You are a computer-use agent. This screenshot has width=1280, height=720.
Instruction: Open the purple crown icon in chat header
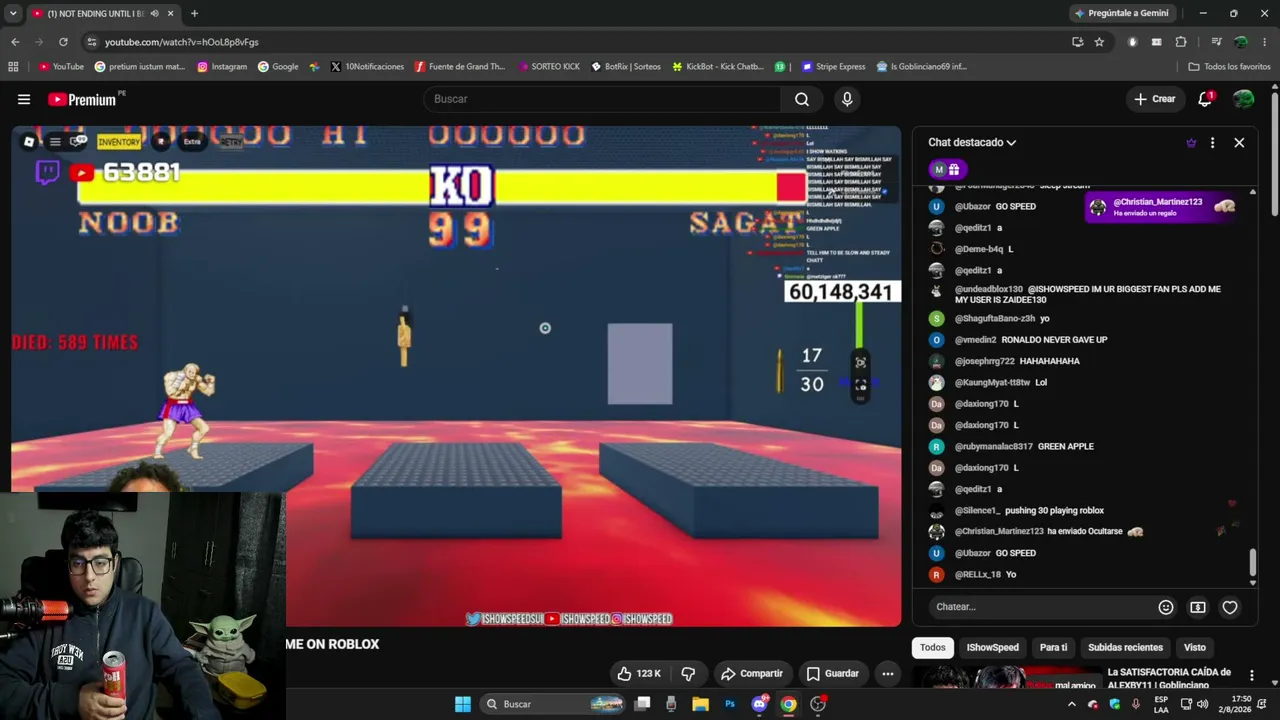1191,143
